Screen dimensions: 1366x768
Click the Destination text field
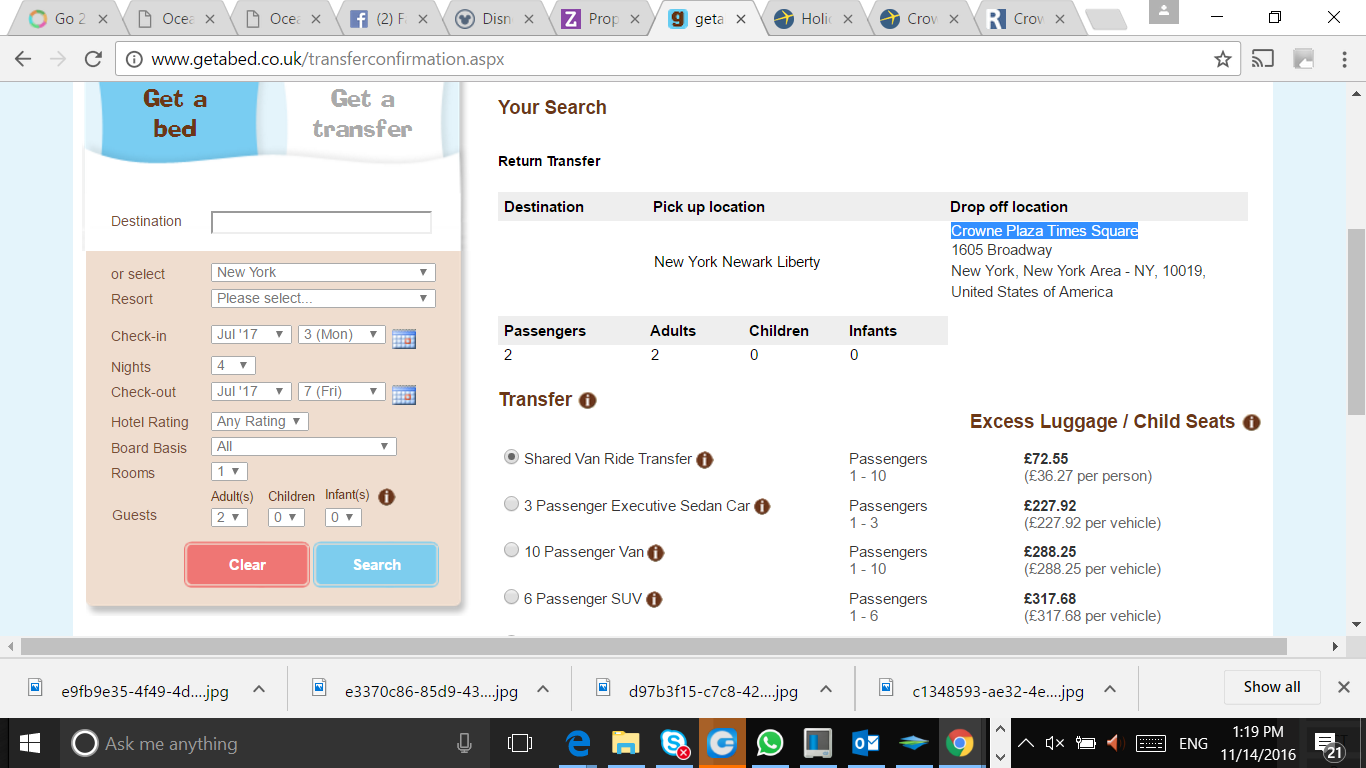pyautogui.click(x=321, y=222)
